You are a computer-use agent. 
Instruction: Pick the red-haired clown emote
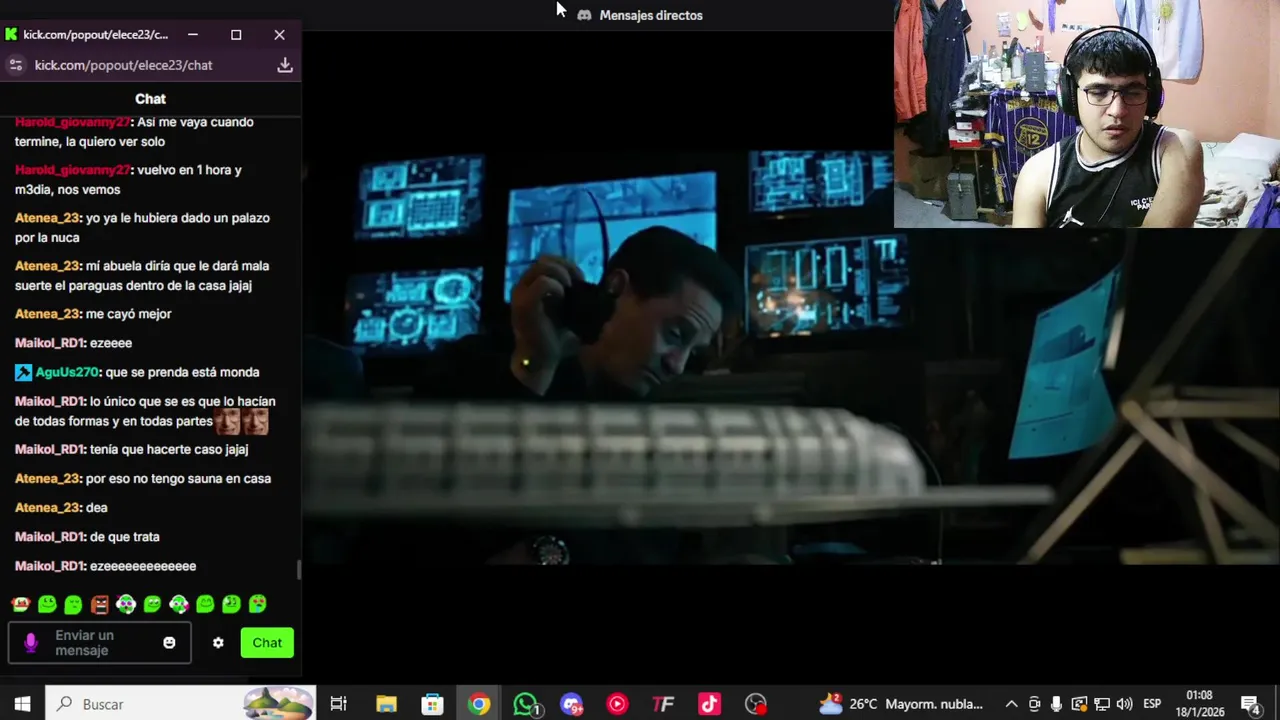(x=20, y=604)
